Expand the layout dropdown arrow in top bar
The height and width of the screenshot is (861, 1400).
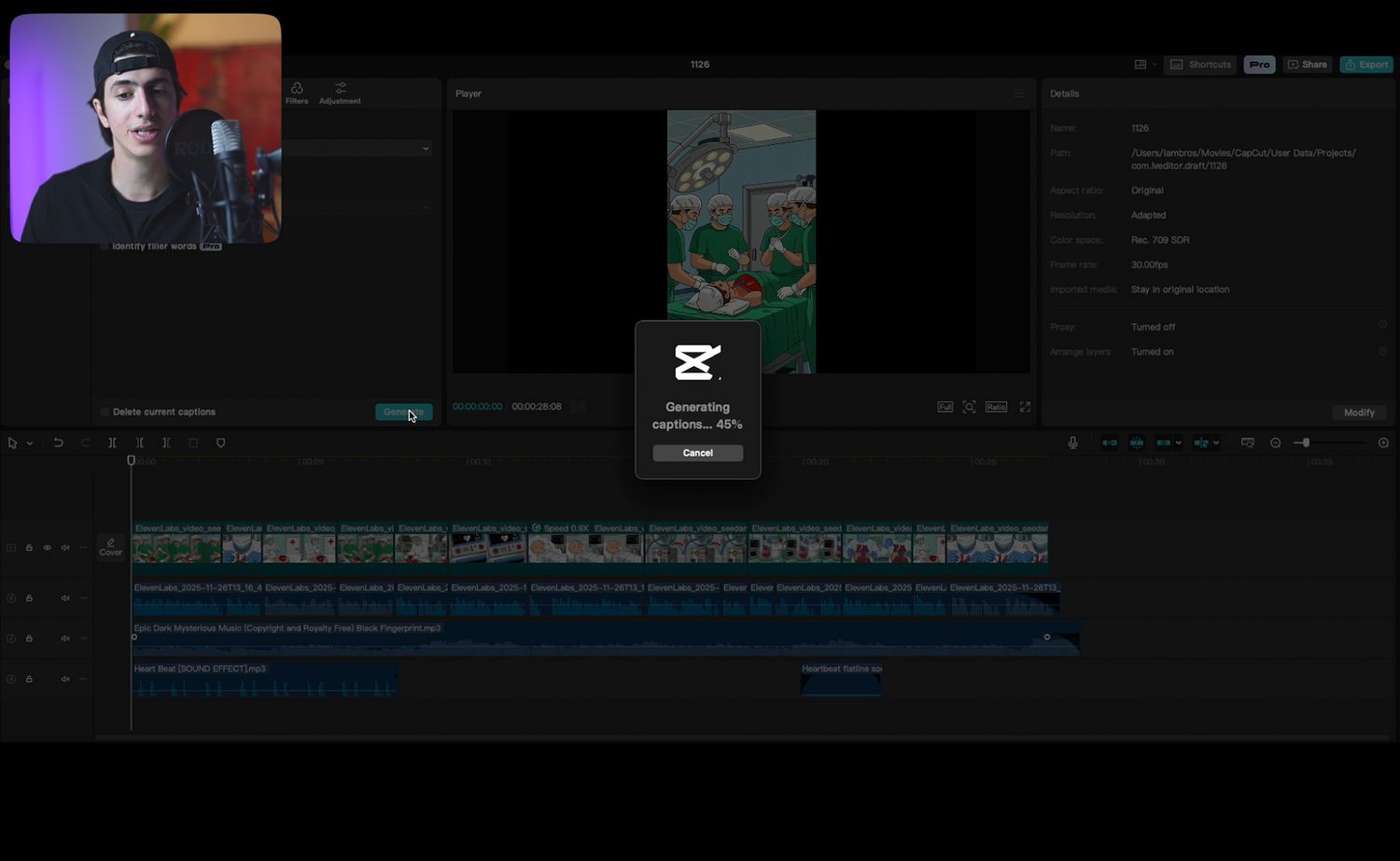1155,64
